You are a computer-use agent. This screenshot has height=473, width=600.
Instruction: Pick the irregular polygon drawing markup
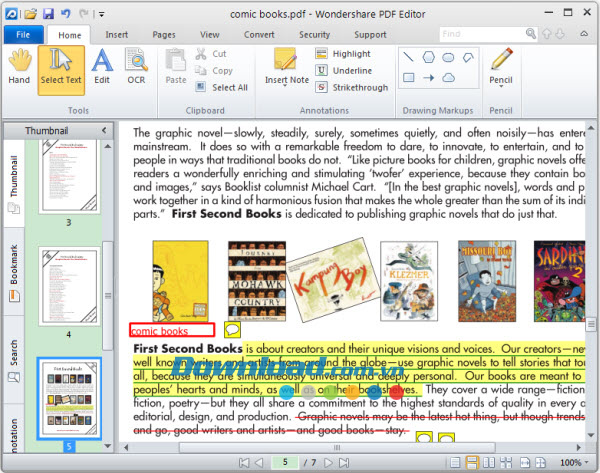(x=468, y=57)
